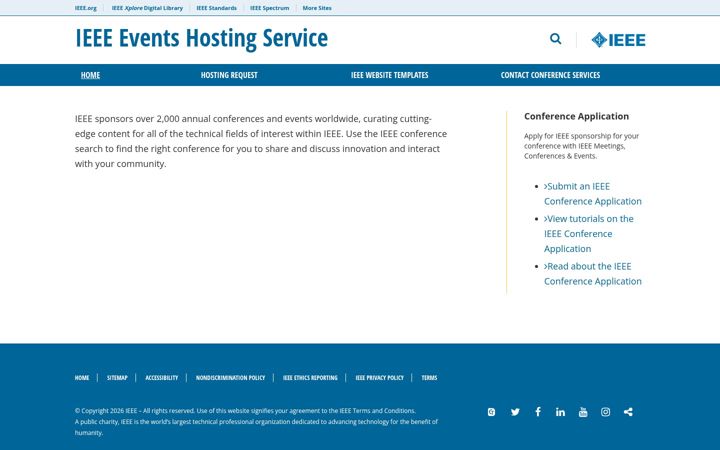Open IEEE Website Templates menu item

pos(389,75)
